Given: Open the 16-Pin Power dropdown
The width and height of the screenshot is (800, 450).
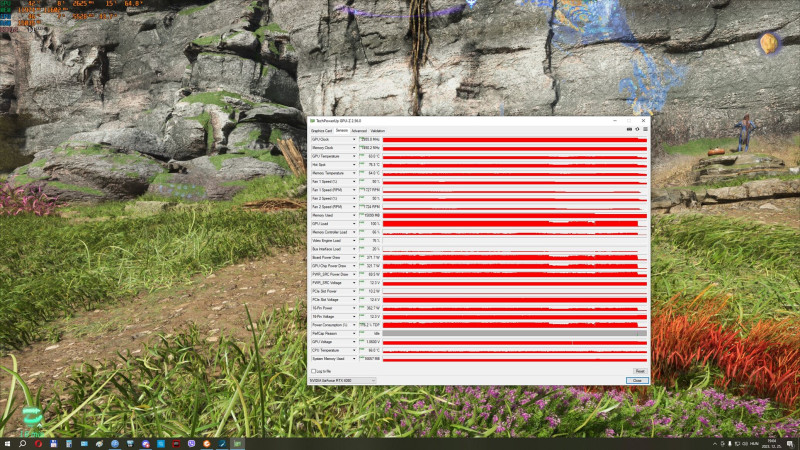Looking at the screenshot, I should click(354, 308).
